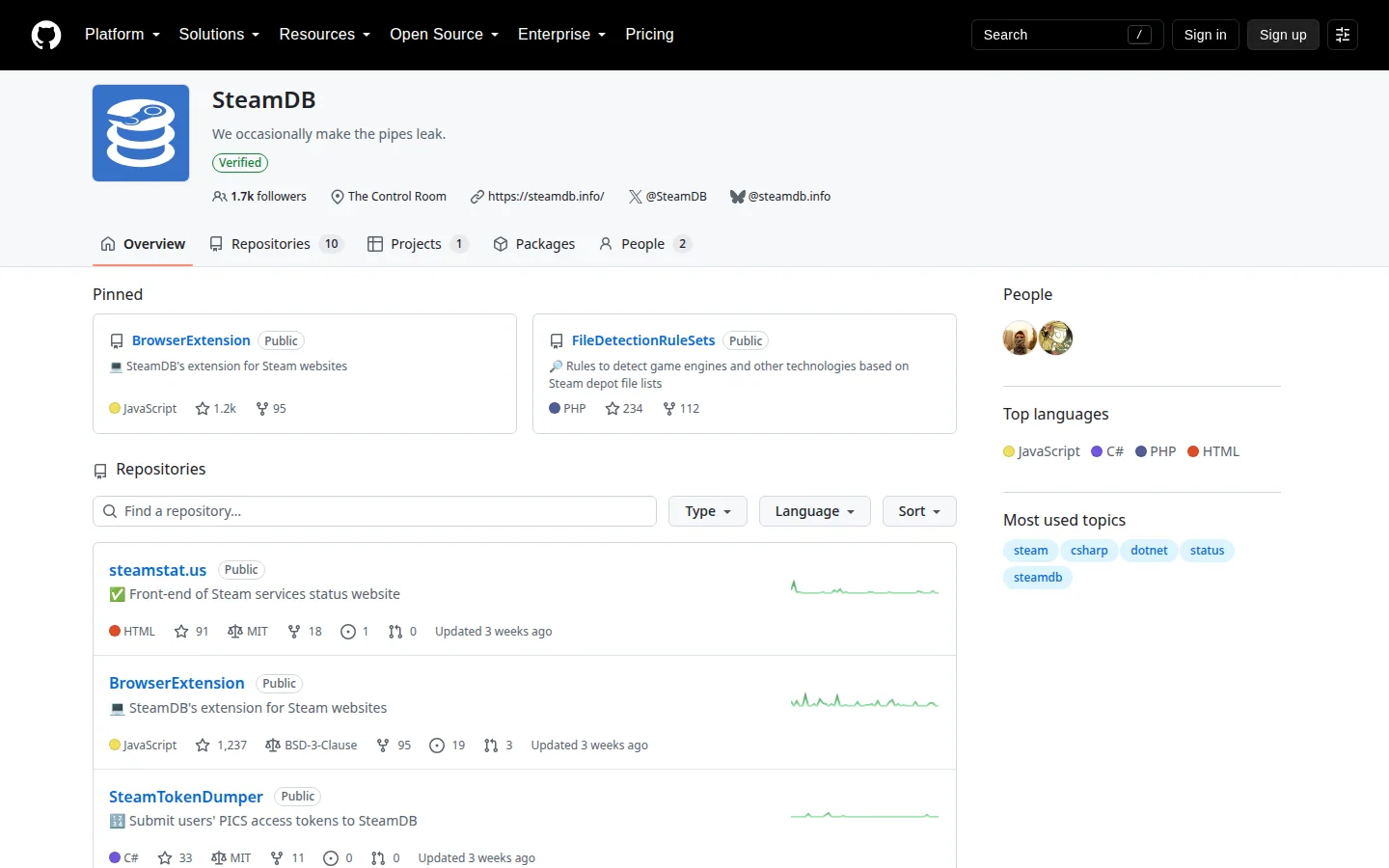1389x868 pixels.
Task: Select the steam topic tag
Action: point(1030,551)
